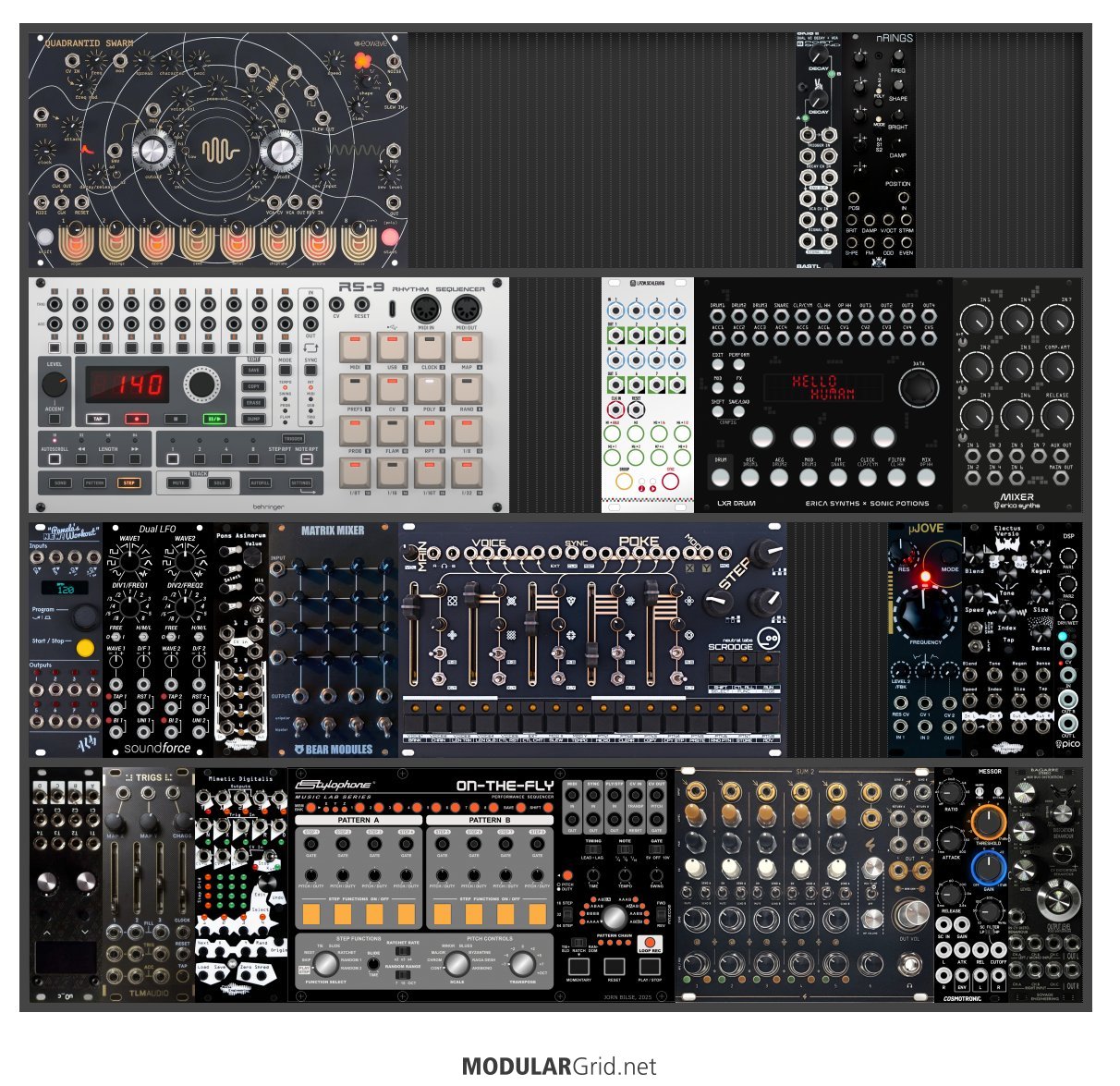Select the RS-9 RAND pad
Image resolution: width=1120 pixels, height=1086 pixels.
pyautogui.click(x=466, y=389)
